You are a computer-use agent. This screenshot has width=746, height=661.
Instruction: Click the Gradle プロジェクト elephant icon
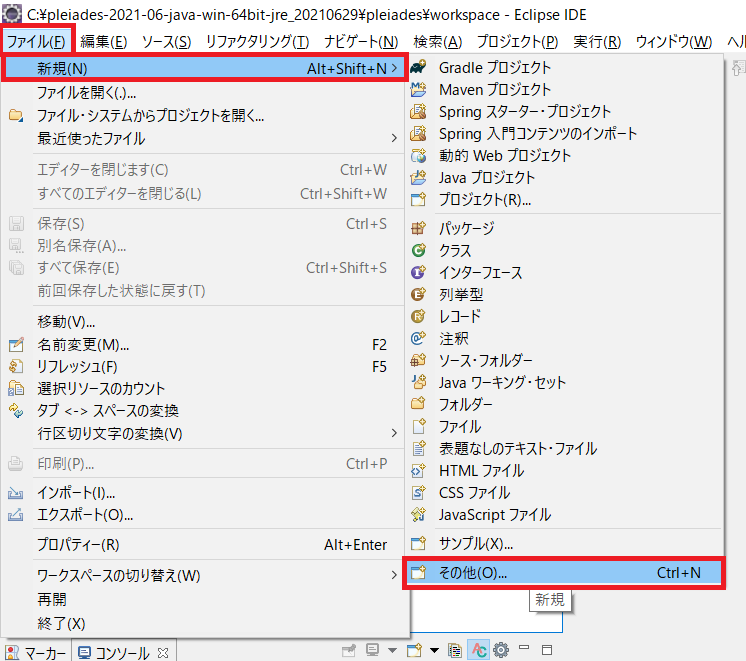[x=418, y=68]
